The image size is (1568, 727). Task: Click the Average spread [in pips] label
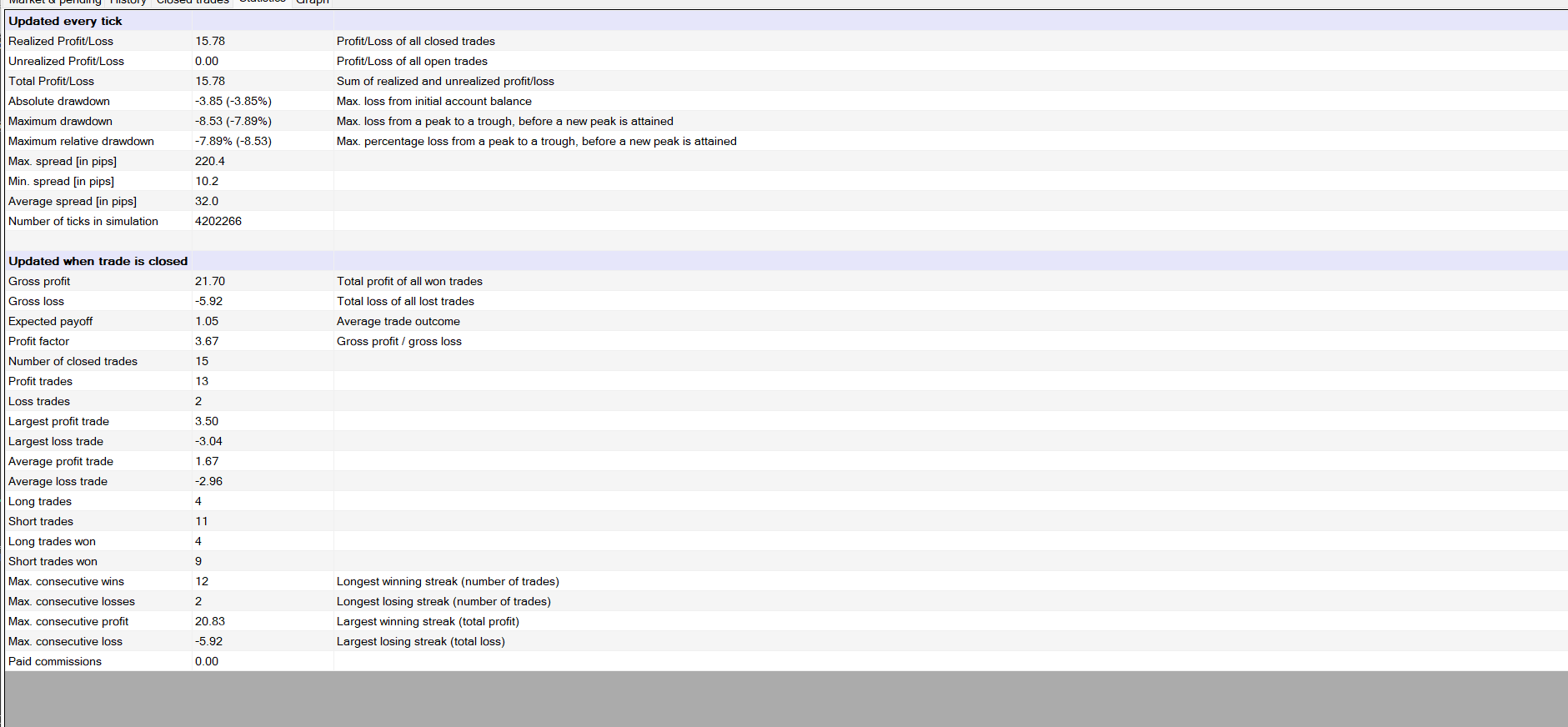pos(73,201)
